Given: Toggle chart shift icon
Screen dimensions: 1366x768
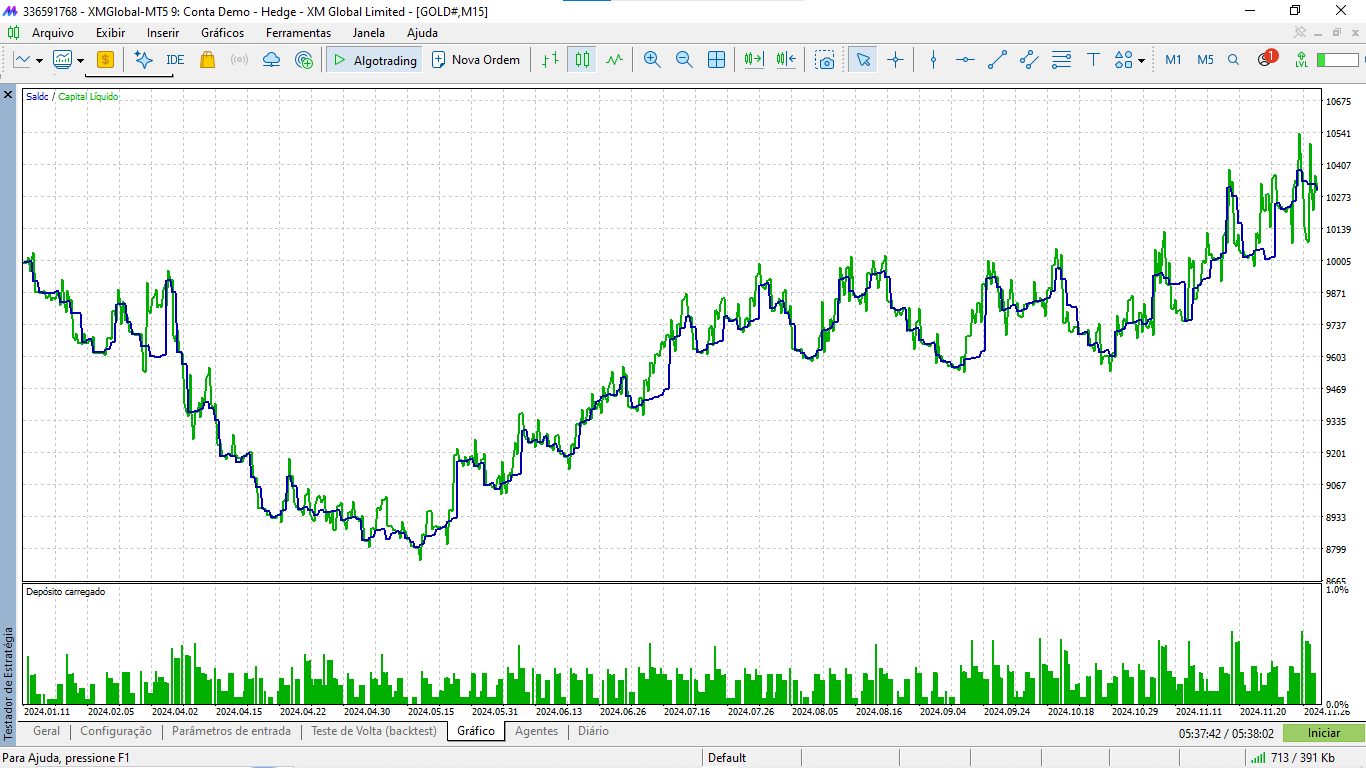Looking at the screenshot, I should 786,60.
